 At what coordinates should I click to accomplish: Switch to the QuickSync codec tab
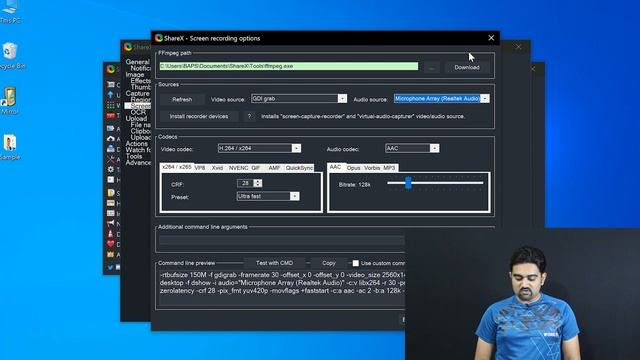(x=299, y=168)
